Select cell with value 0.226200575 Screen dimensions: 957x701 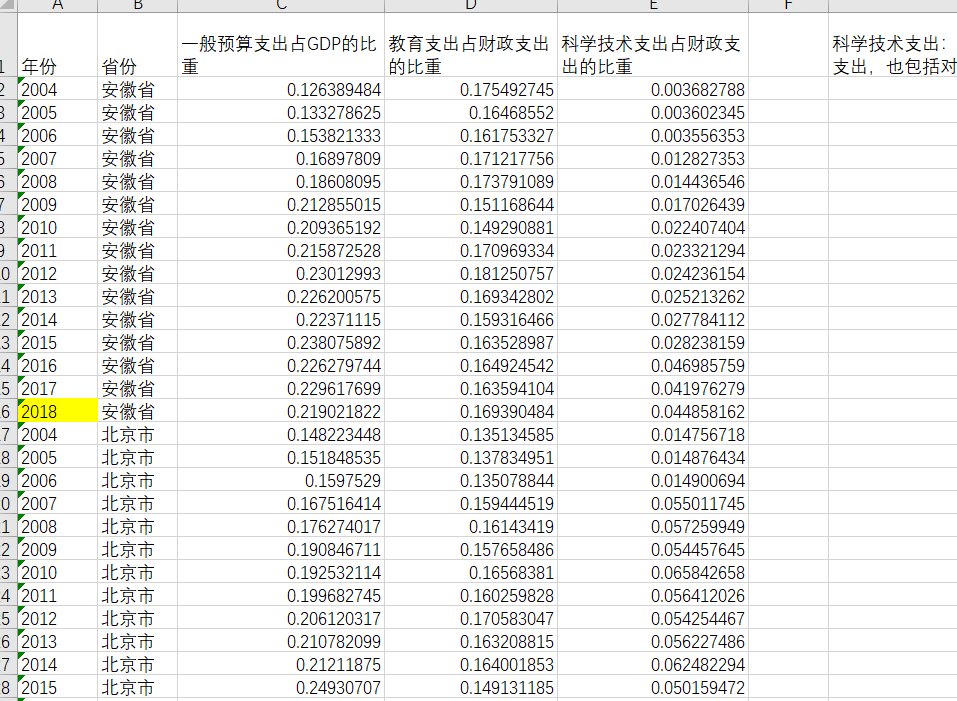(281, 296)
